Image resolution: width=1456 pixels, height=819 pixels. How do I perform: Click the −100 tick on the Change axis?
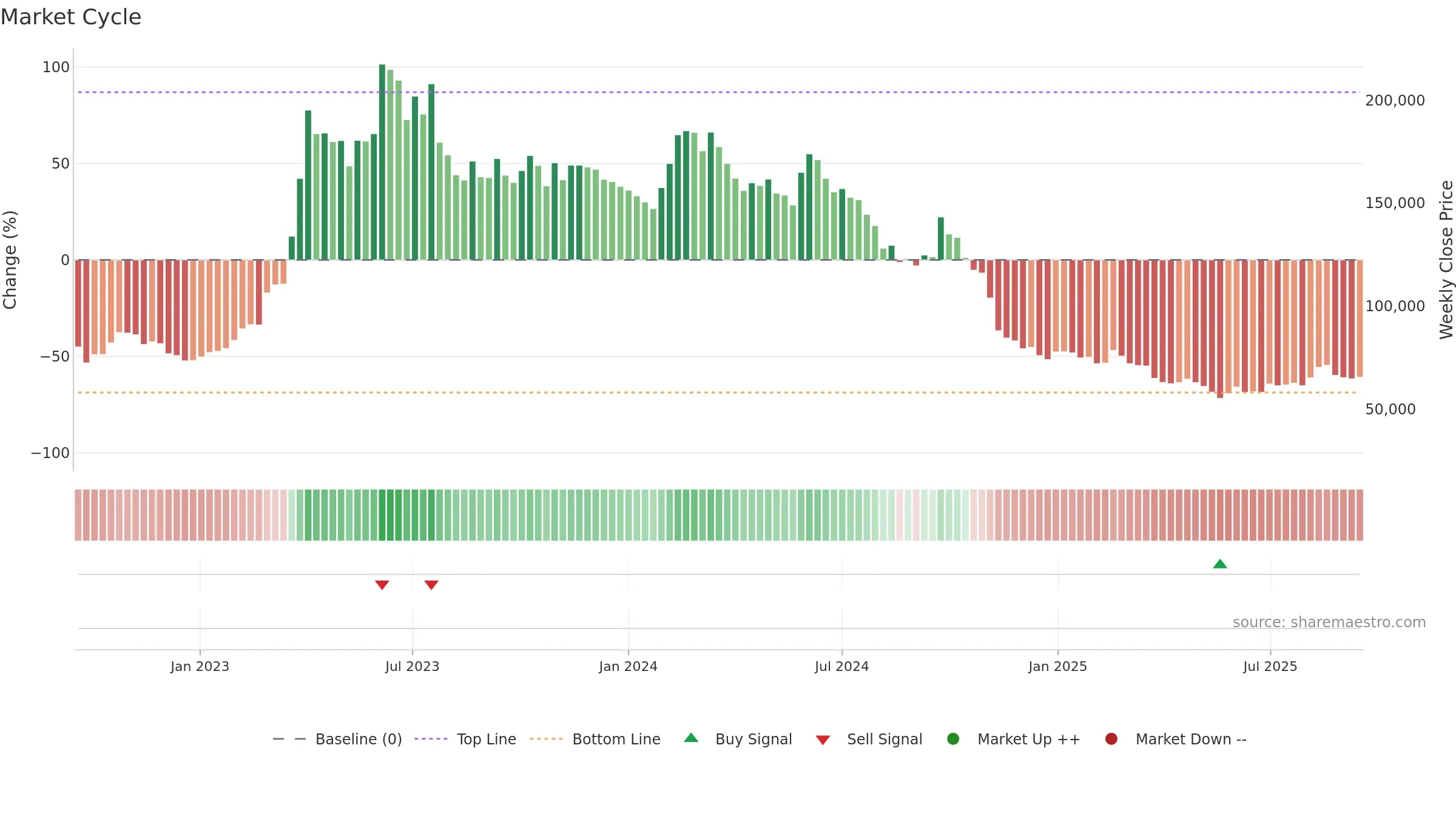(50, 453)
